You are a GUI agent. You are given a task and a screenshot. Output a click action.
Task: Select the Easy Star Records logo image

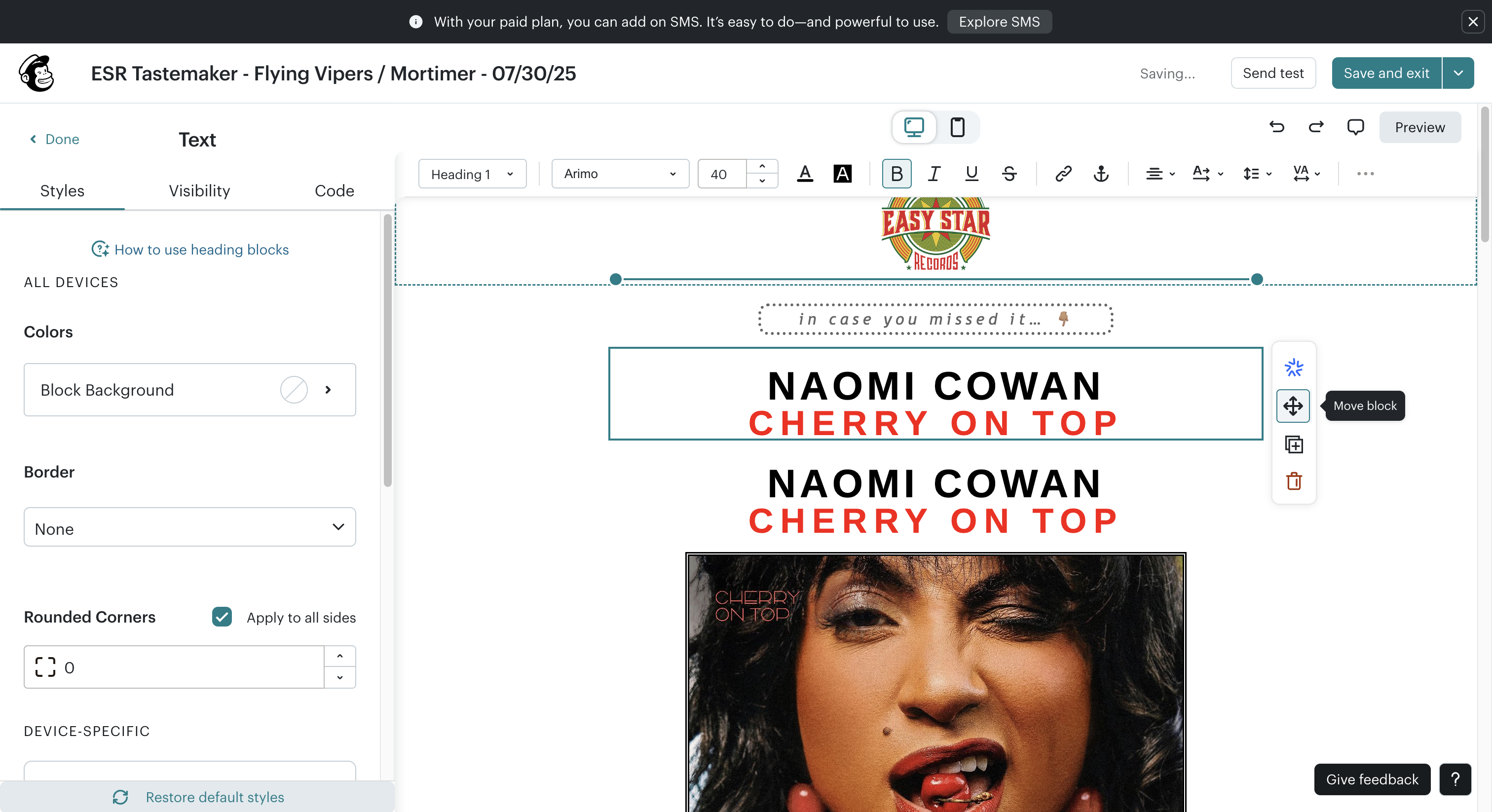point(936,234)
